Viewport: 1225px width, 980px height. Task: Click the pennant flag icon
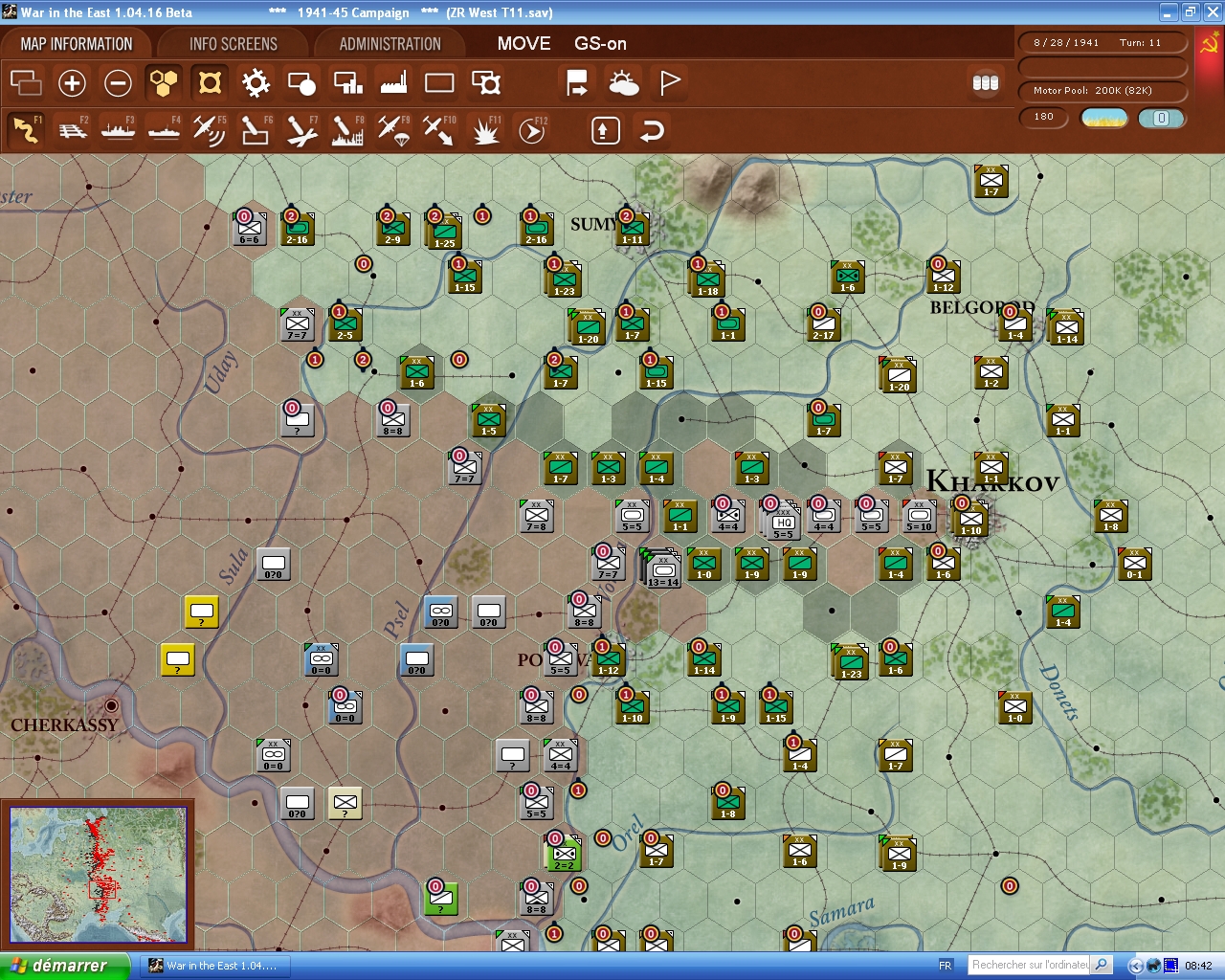[x=670, y=83]
